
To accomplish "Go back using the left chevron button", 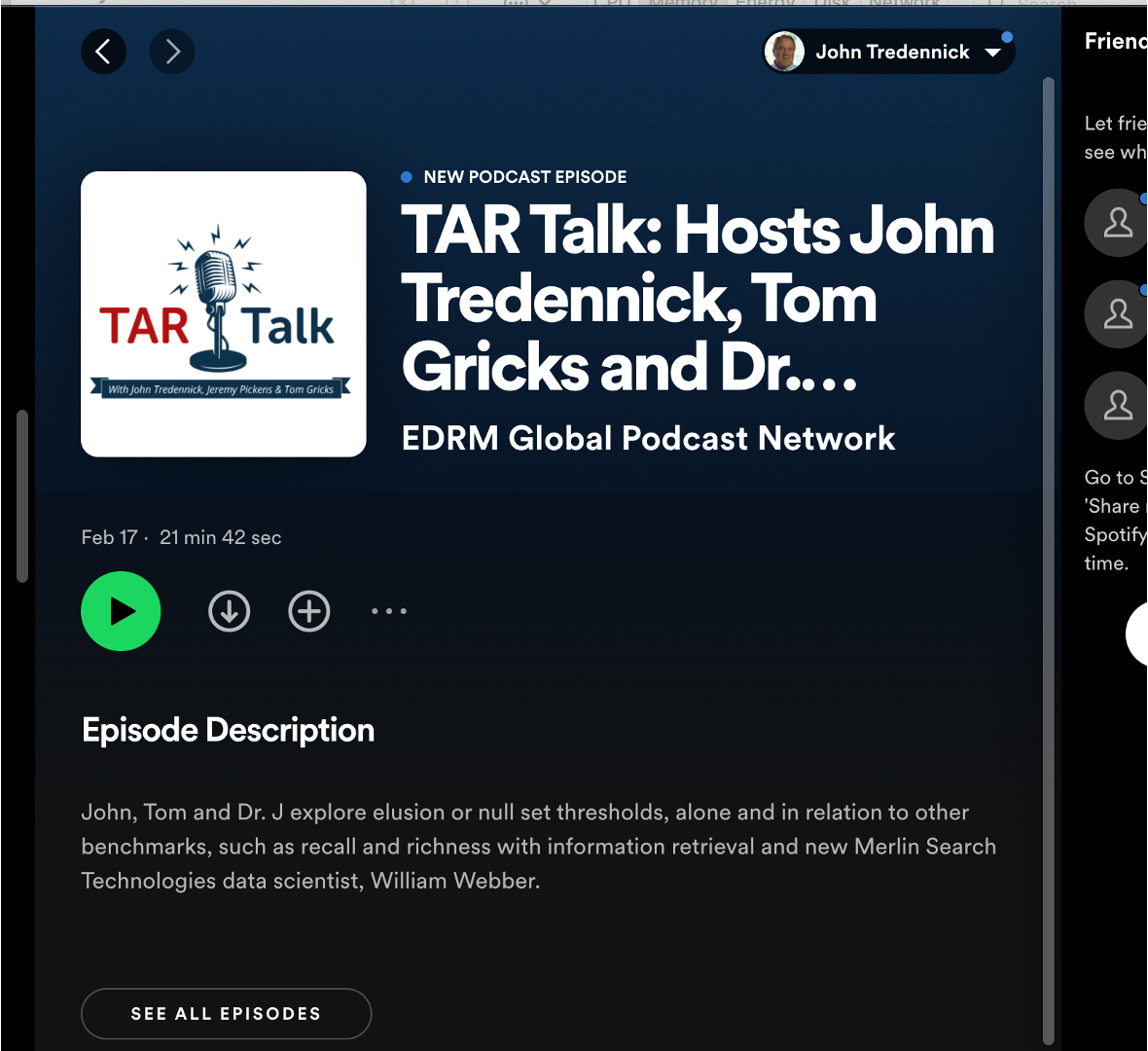I will [103, 52].
